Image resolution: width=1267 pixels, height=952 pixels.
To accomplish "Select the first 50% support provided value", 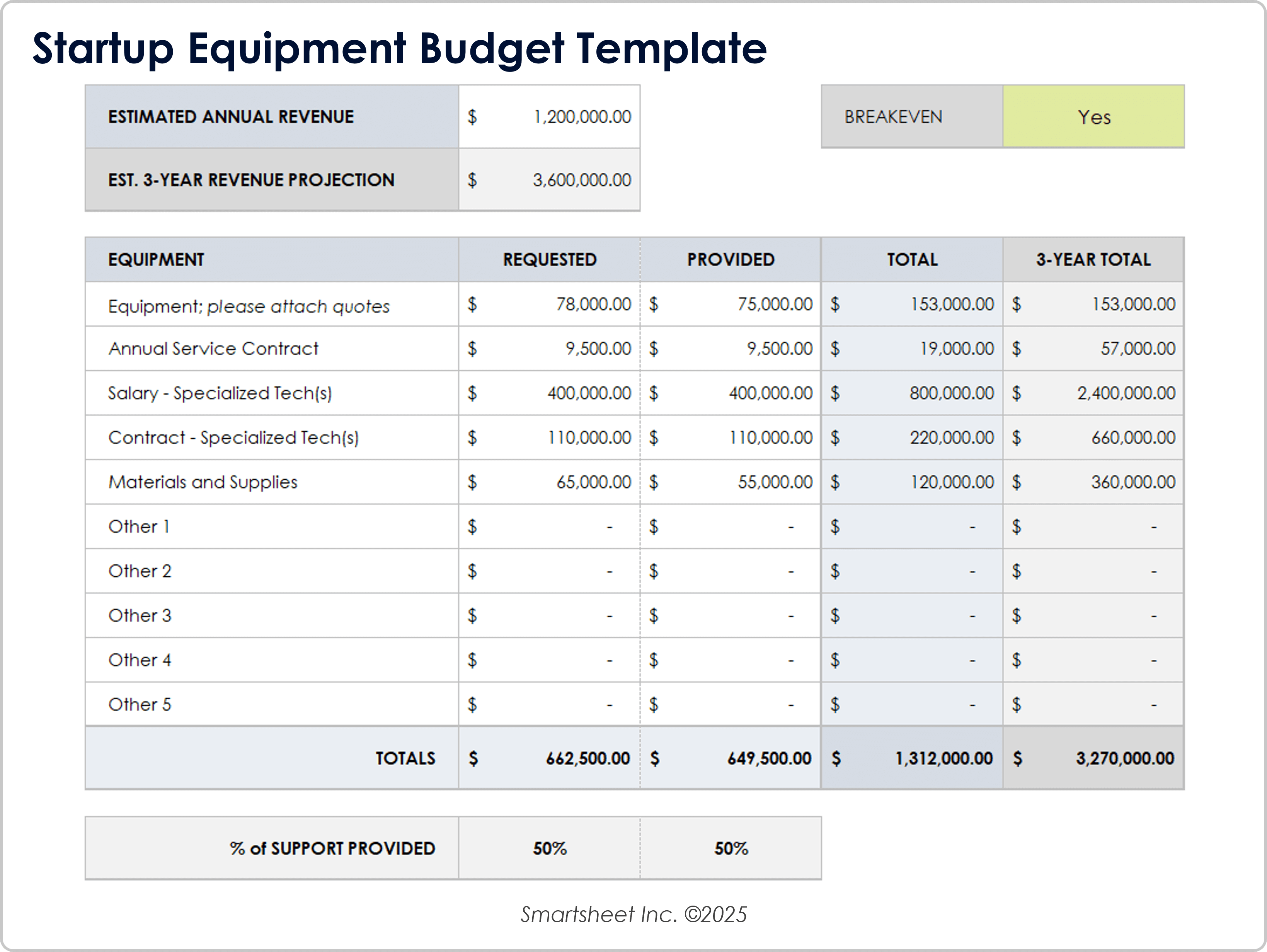I will coord(548,848).
